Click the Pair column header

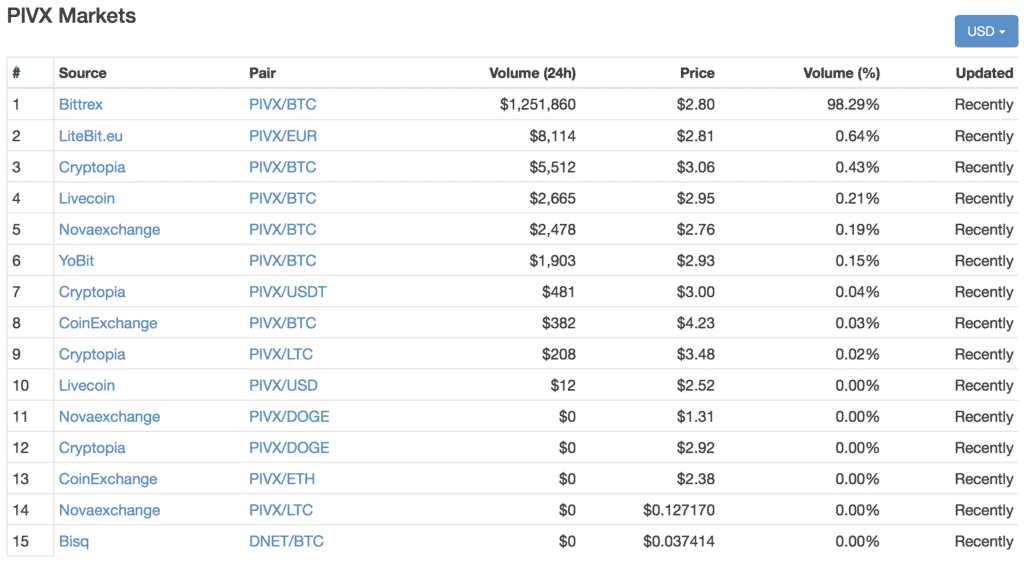[x=263, y=73]
